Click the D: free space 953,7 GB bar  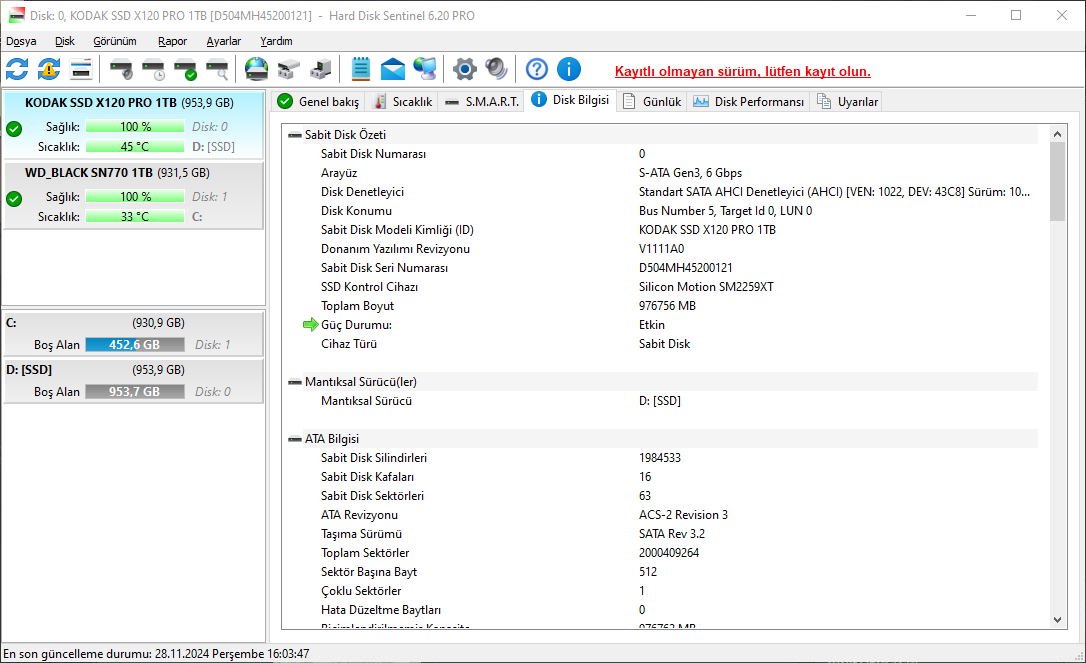[135, 391]
